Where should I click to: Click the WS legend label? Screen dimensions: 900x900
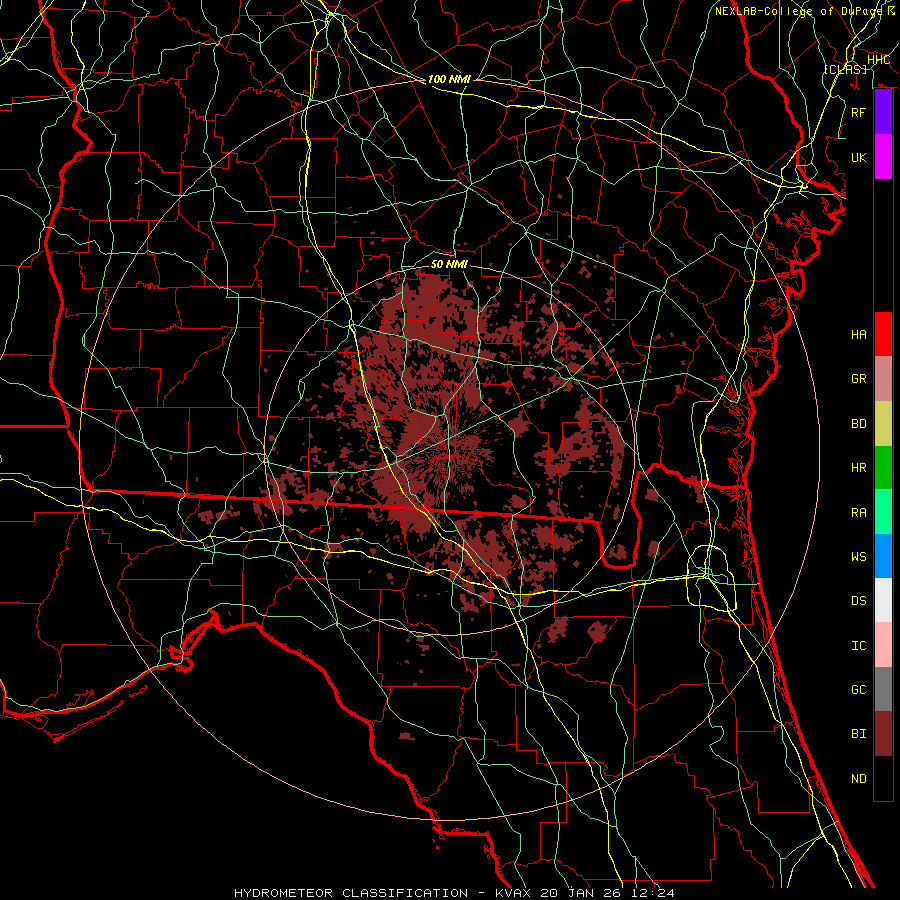859,556
